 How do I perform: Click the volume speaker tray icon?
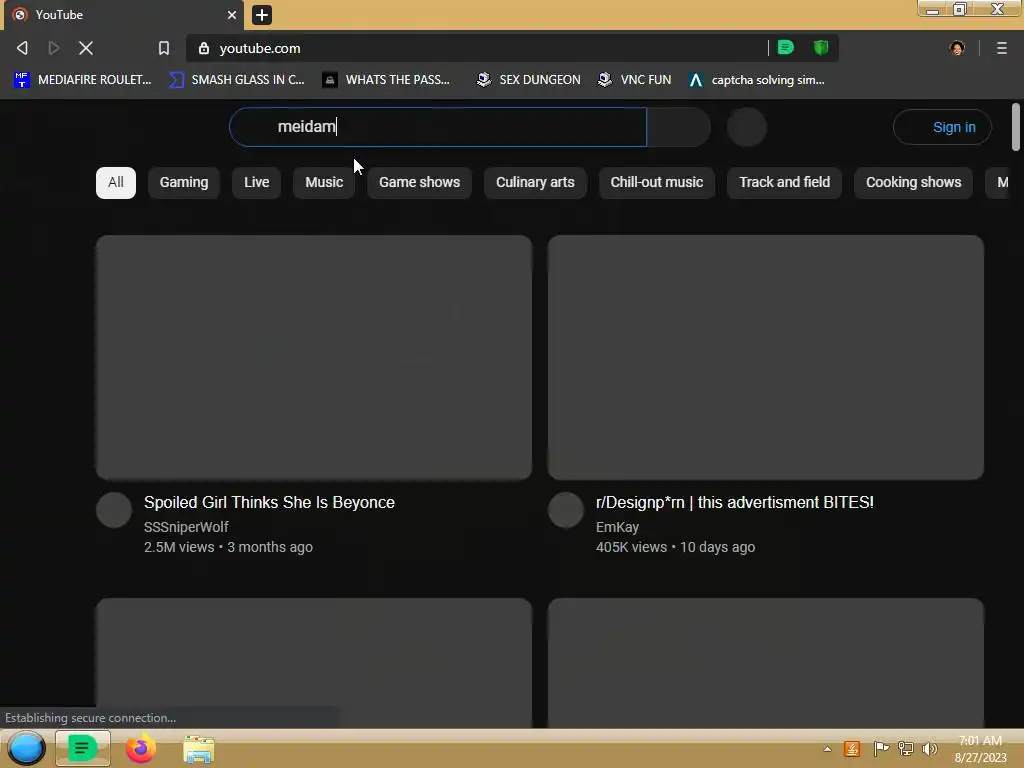930,748
